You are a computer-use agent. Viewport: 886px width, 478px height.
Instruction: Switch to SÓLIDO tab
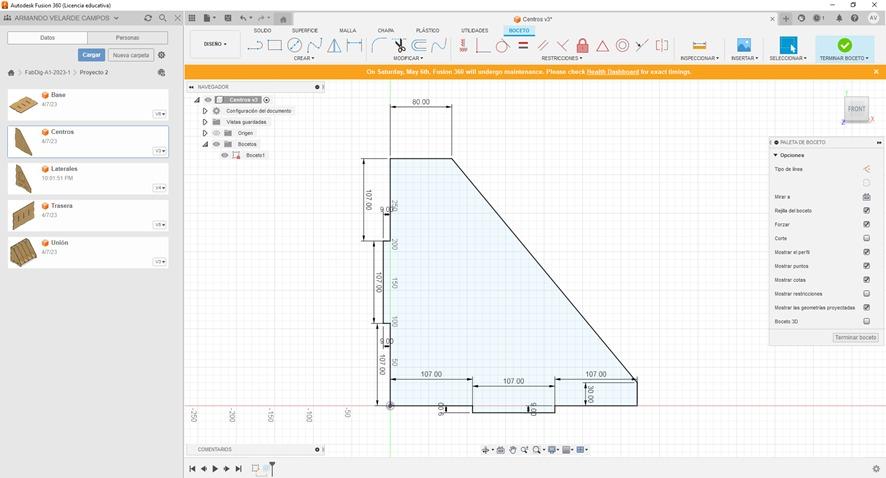[x=262, y=31]
